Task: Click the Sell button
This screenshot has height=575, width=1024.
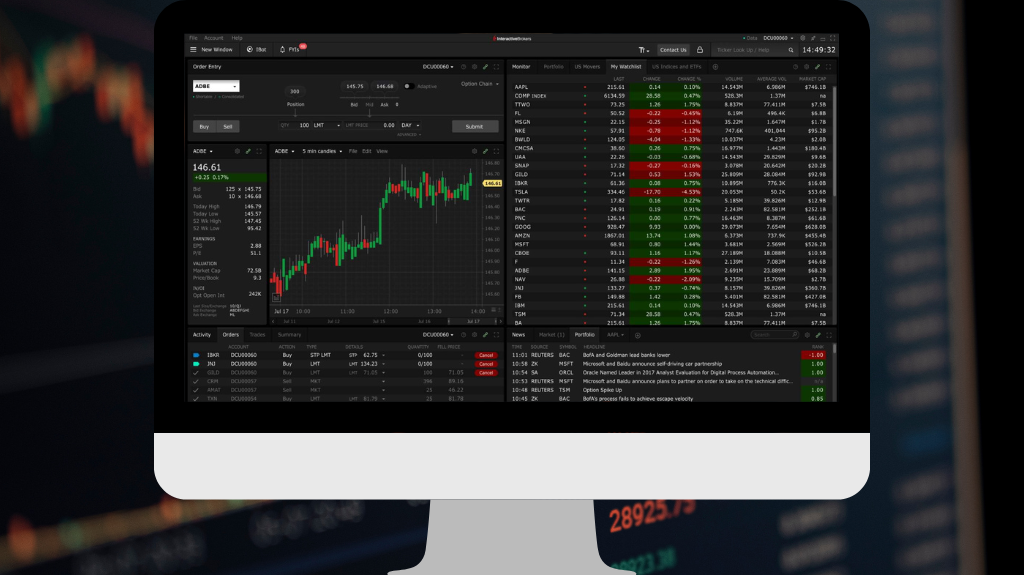Action: coord(228,127)
